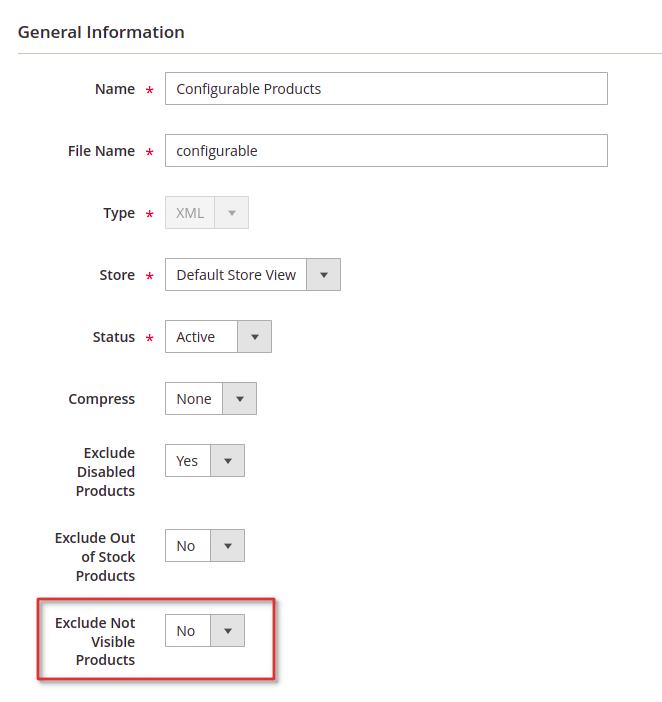
Task: Click the Compress dropdown arrow icon
Action: pos(239,398)
